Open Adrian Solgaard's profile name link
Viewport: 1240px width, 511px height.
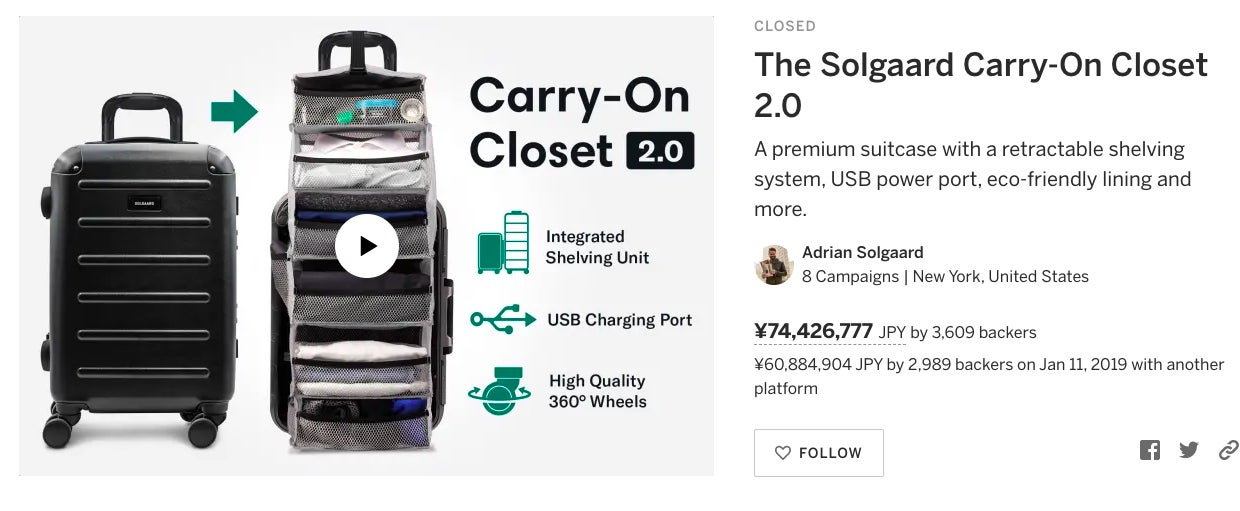[862, 253]
